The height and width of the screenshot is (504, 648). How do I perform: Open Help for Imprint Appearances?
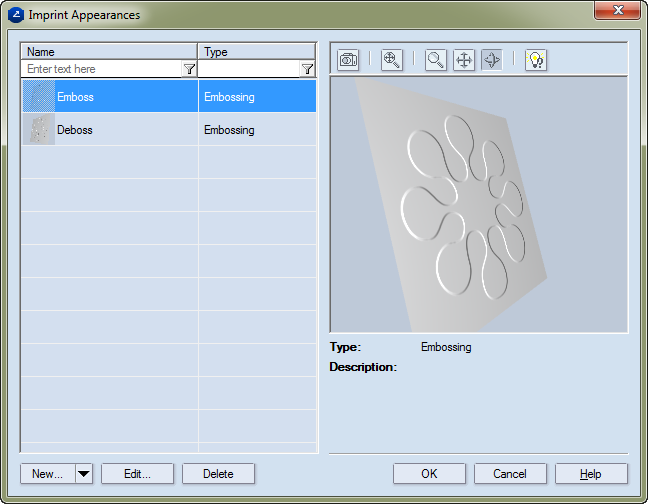click(x=591, y=473)
